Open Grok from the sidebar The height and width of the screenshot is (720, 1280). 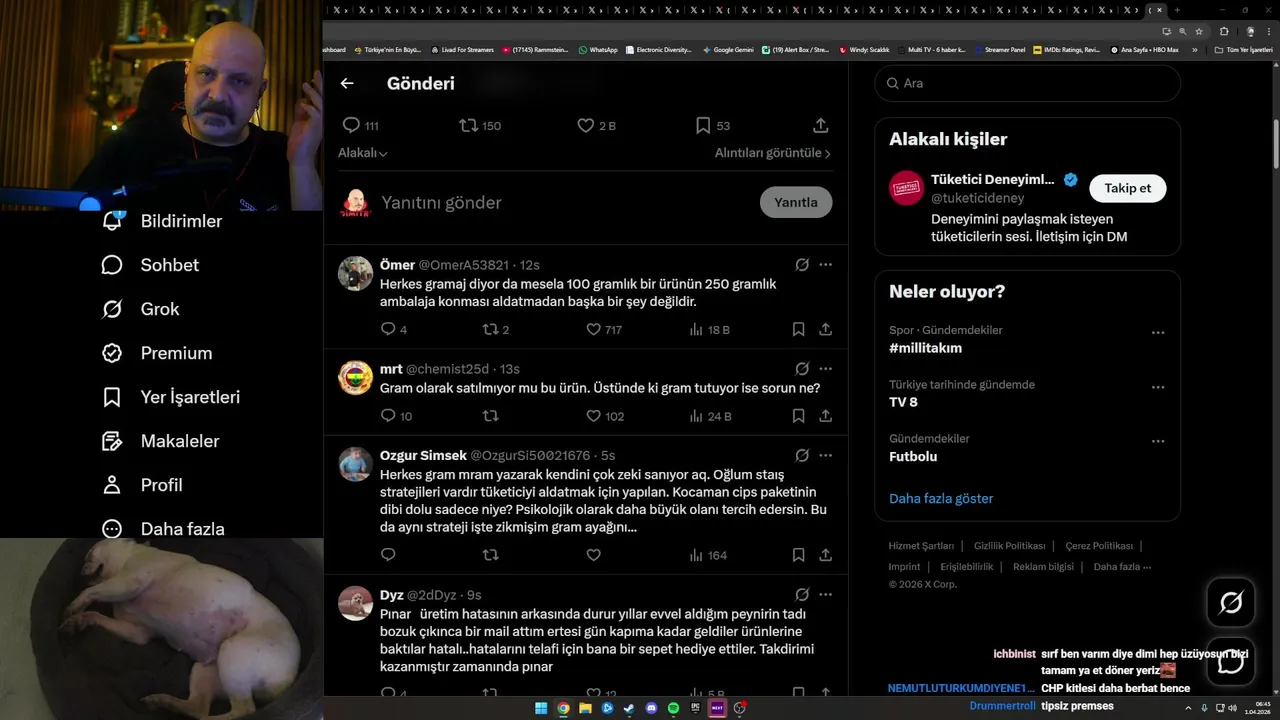[x=140, y=309]
